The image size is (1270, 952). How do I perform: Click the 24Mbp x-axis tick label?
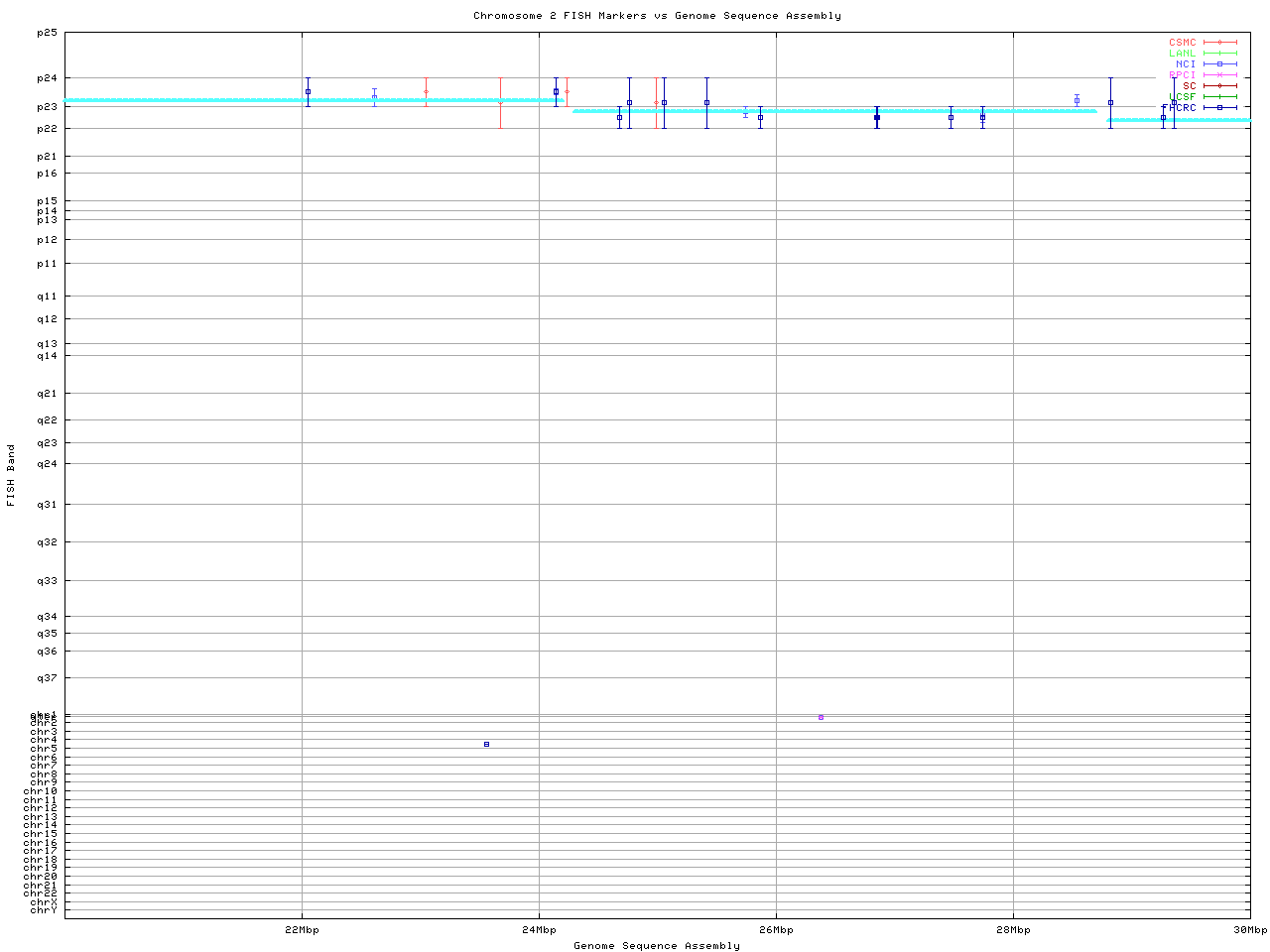click(x=539, y=930)
